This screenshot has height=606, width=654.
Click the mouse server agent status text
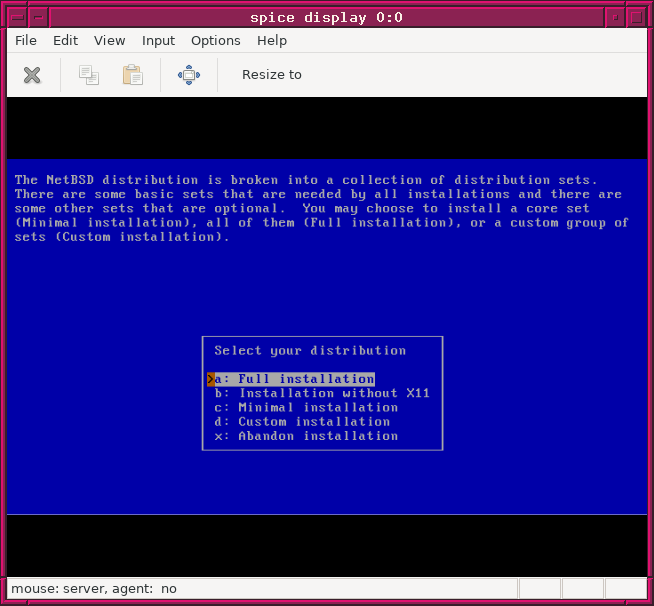click(x=94, y=589)
